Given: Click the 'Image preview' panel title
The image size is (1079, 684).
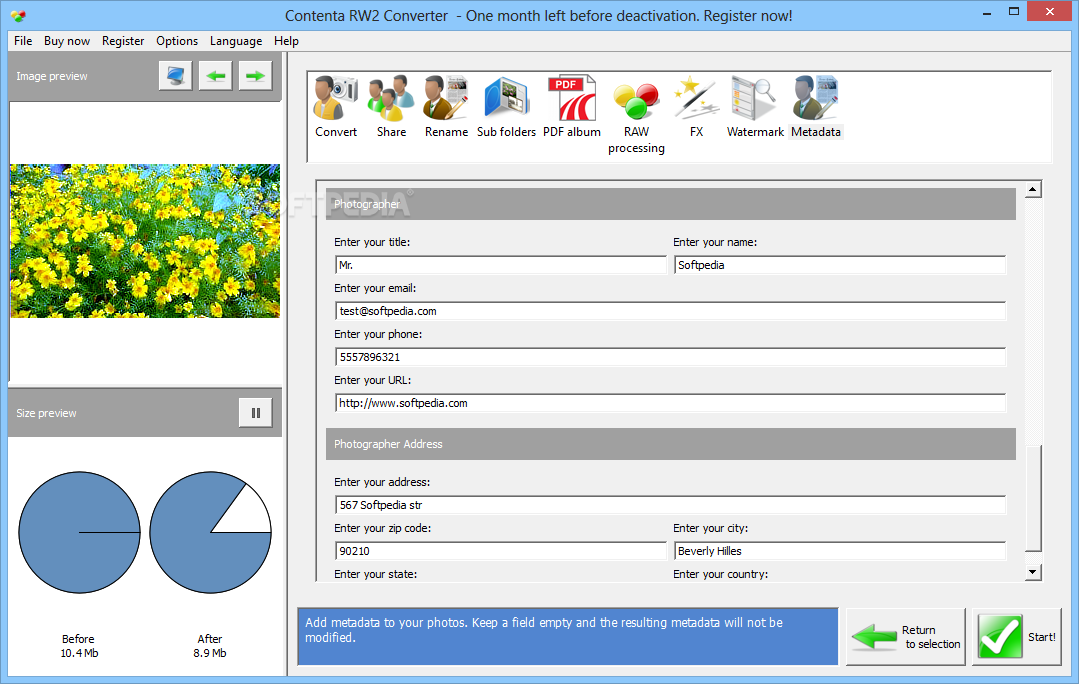Looking at the screenshot, I should click(52, 76).
